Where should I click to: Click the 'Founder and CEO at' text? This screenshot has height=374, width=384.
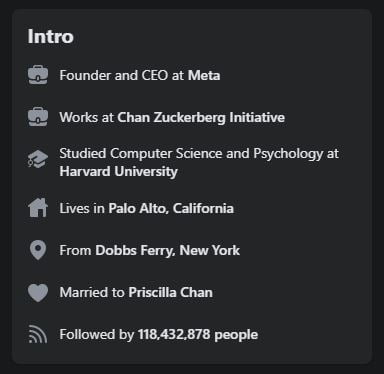(121, 75)
